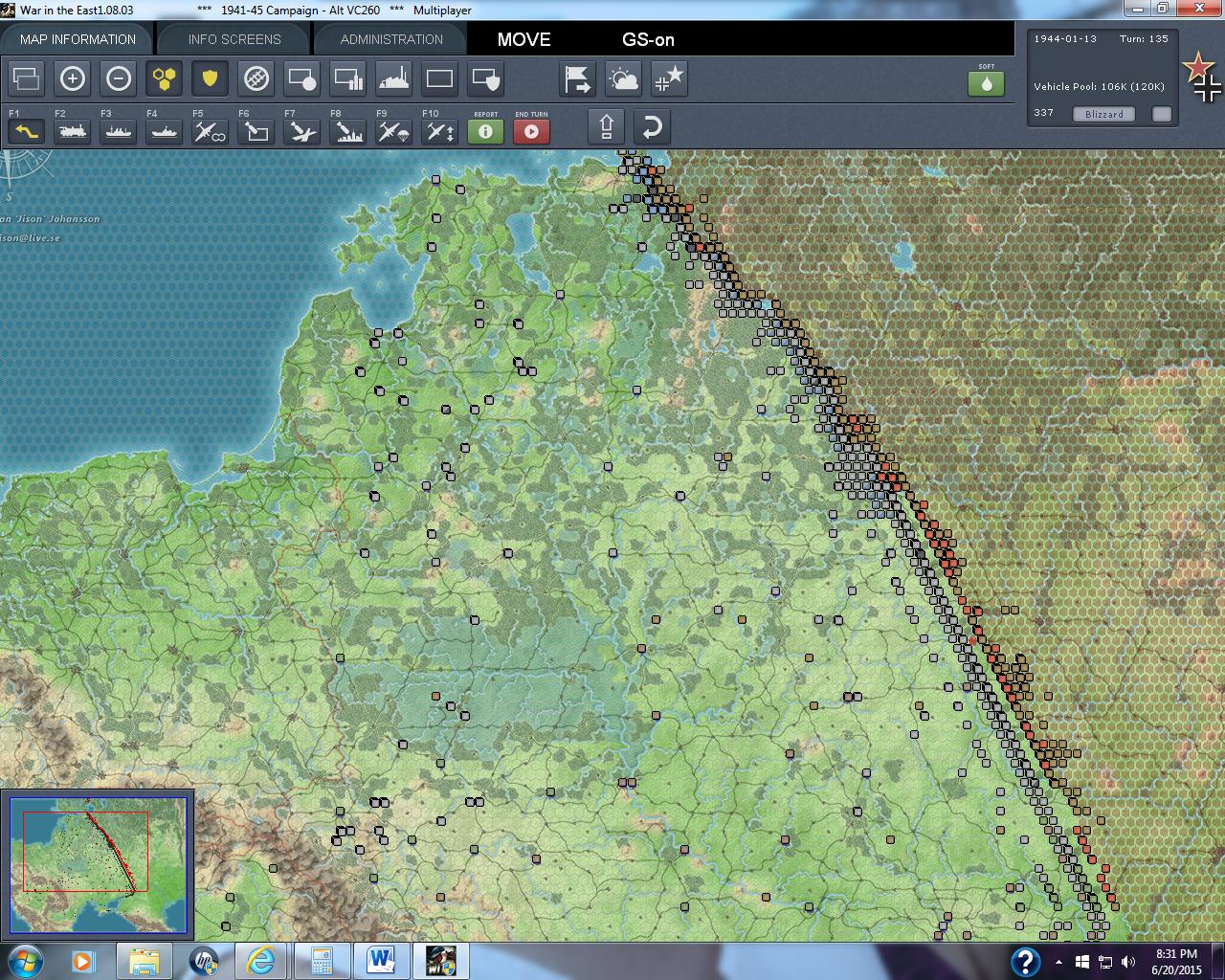This screenshot has width=1225, height=980.
Task: Click the volume speaker tray icon
Action: coord(1127,962)
